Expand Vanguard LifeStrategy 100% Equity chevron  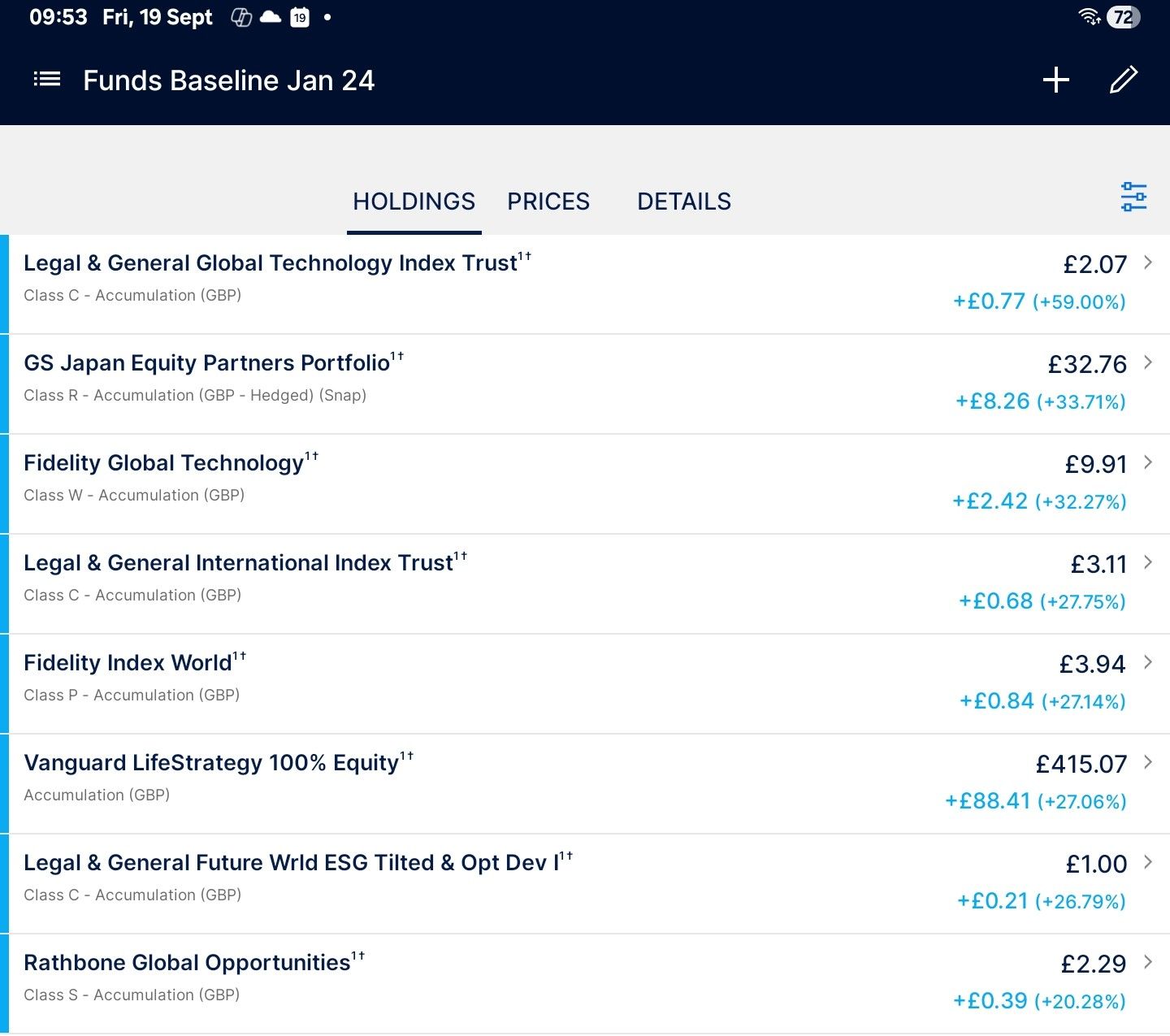point(1148,762)
